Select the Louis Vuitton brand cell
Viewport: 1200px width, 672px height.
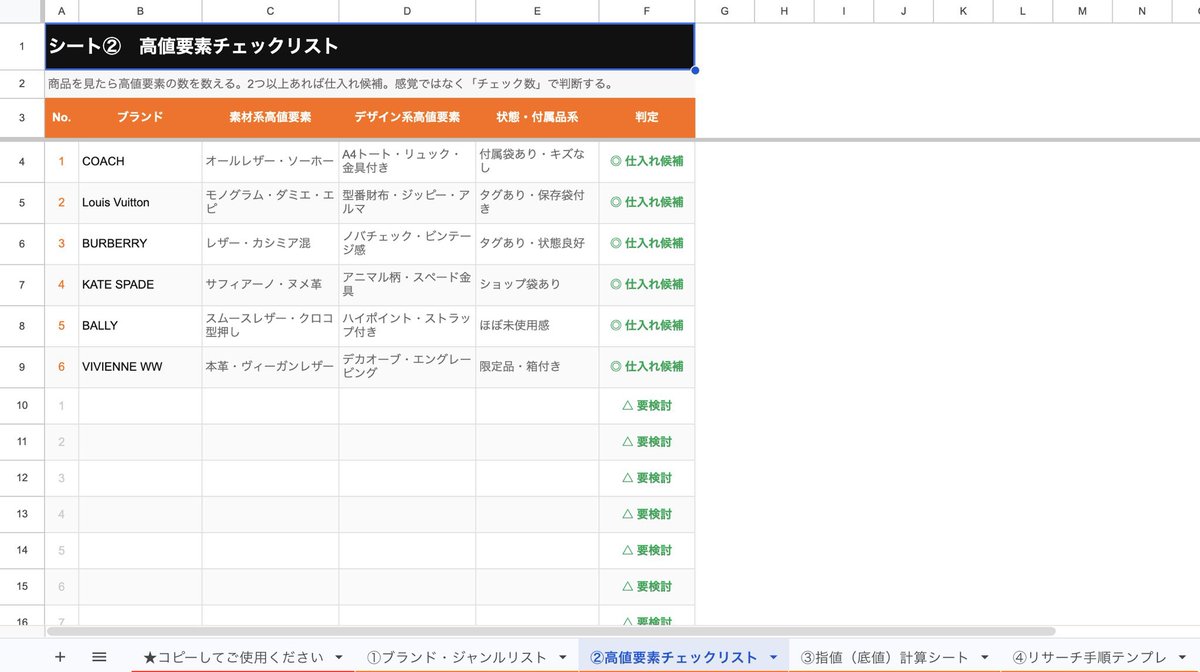click(x=140, y=202)
